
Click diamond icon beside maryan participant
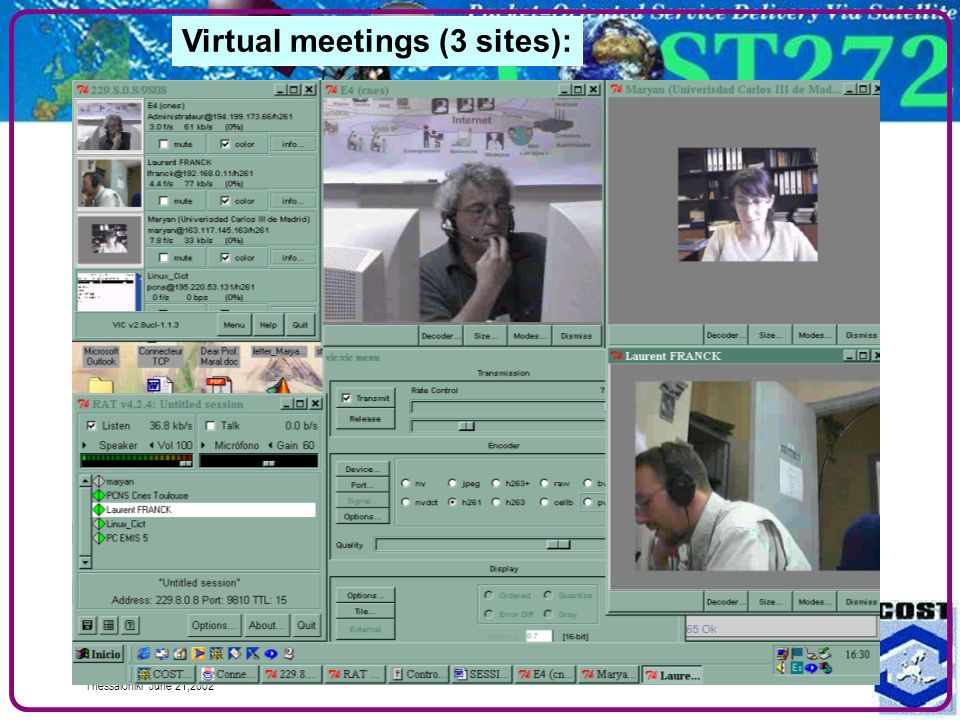coord(99,481)
